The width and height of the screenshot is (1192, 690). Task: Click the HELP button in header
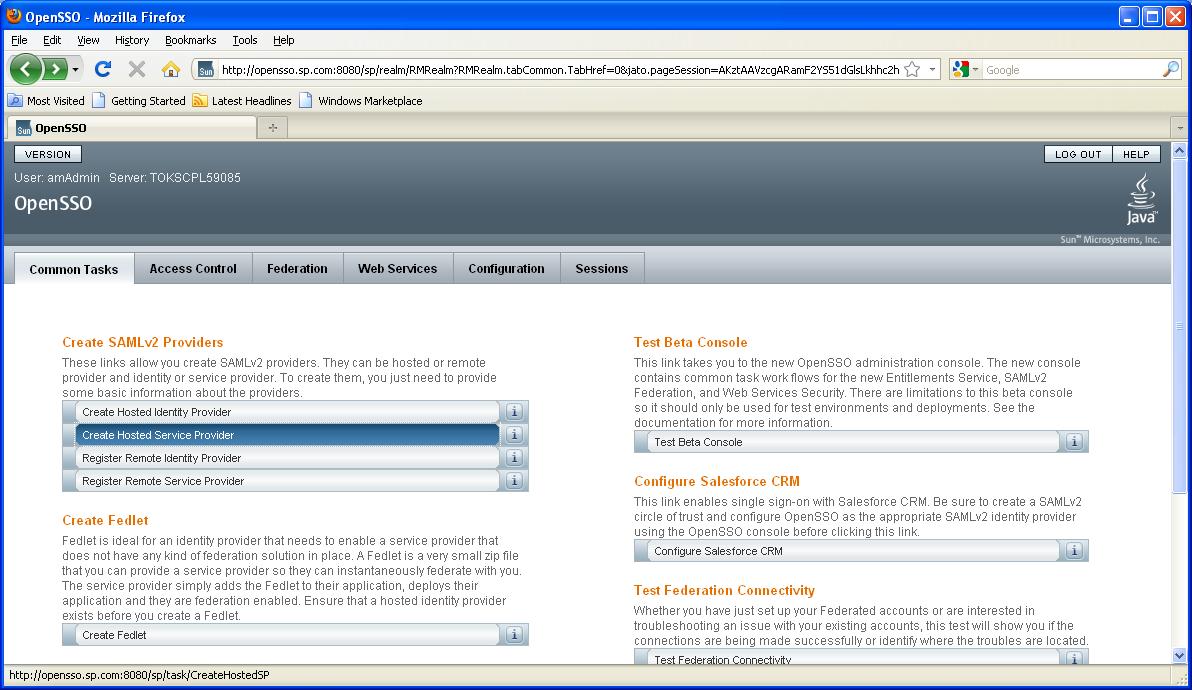click(1137, 154)
